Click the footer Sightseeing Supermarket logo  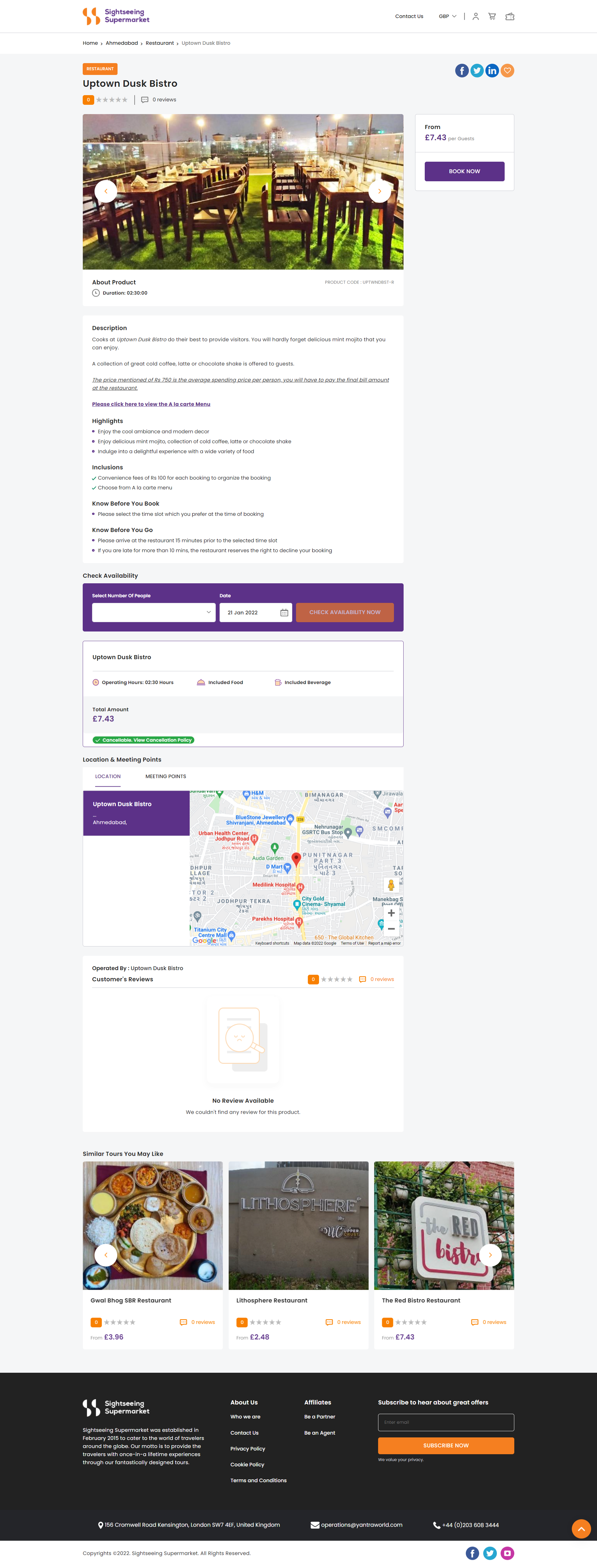click(x=116, y=1407)
